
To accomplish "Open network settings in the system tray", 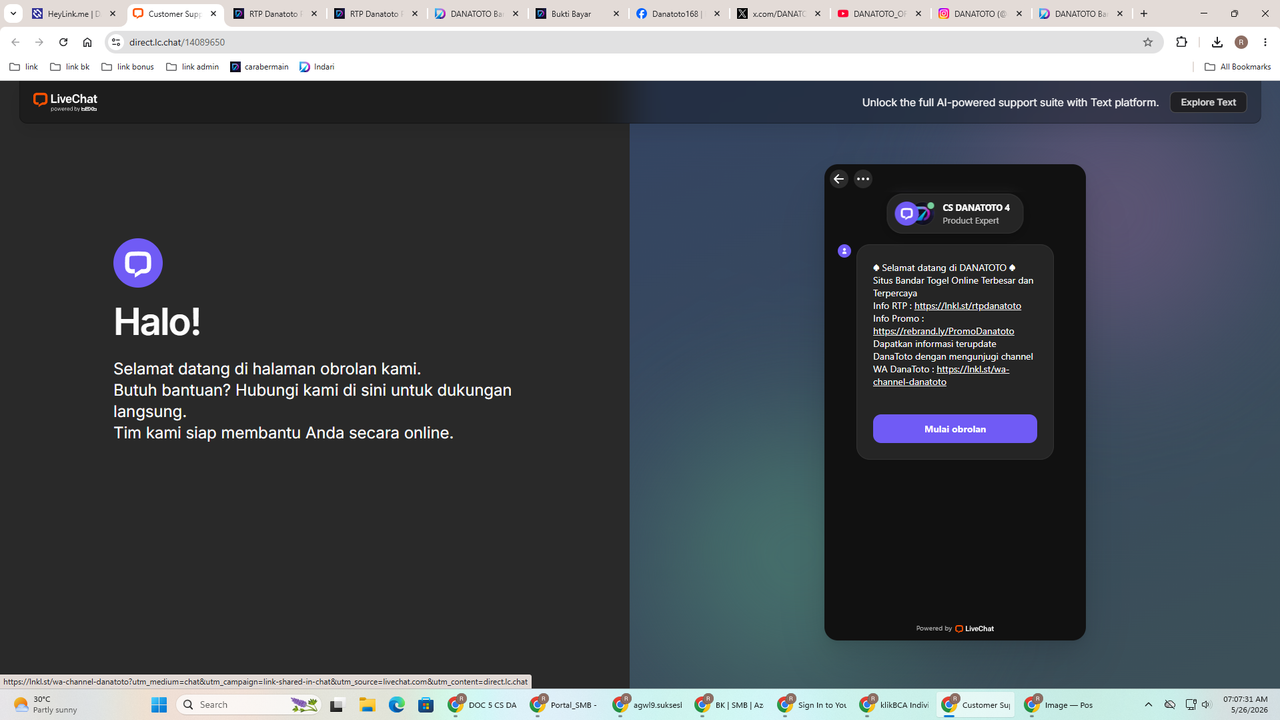I will pyautogui.click(x=1190, y=705).
